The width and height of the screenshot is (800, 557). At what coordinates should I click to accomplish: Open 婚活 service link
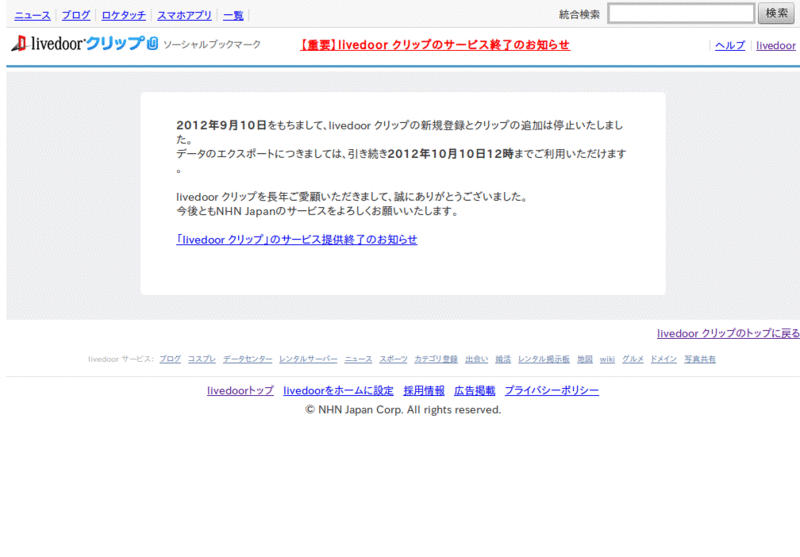point(503,359)
